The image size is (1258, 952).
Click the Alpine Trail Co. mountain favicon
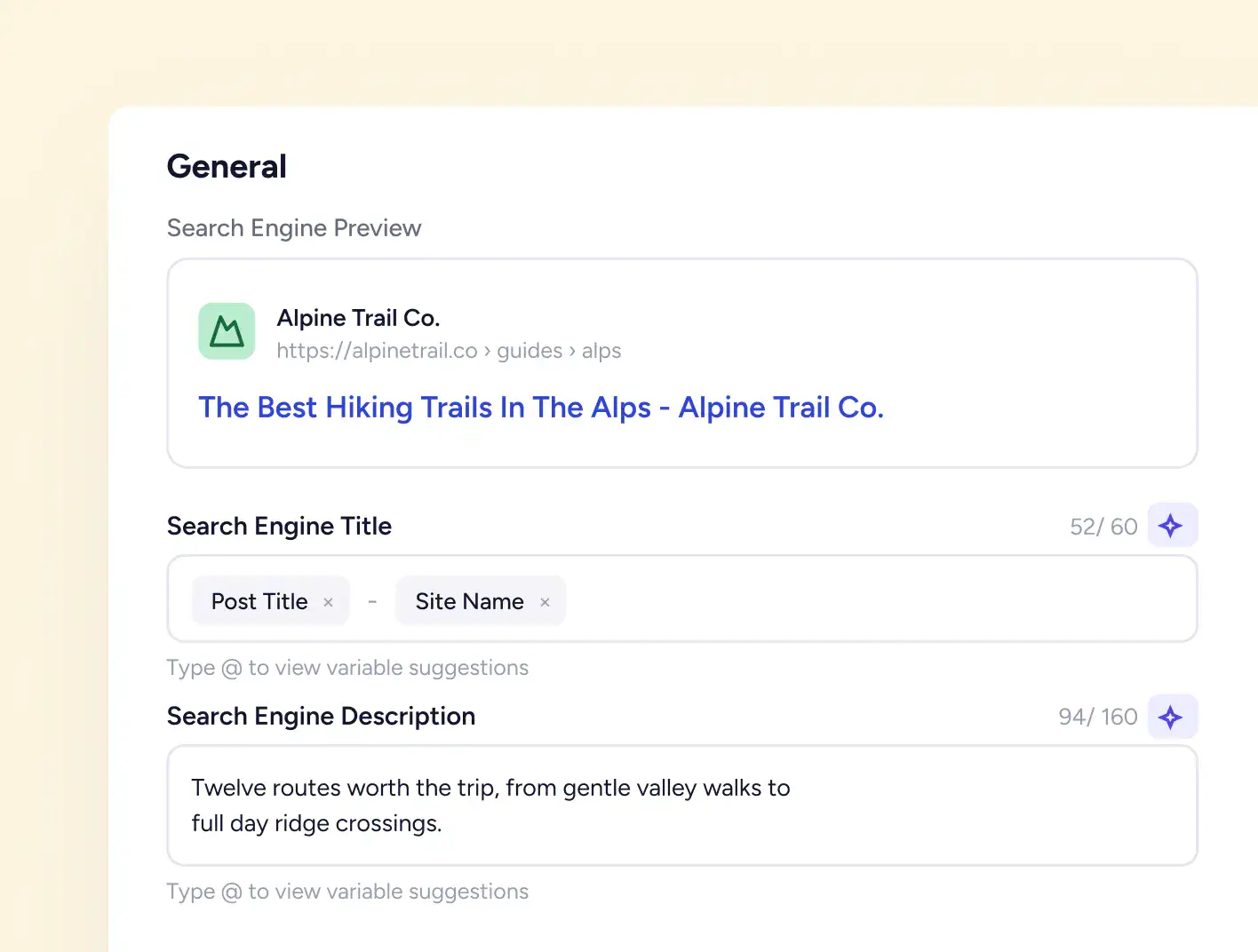coord(227,331)
